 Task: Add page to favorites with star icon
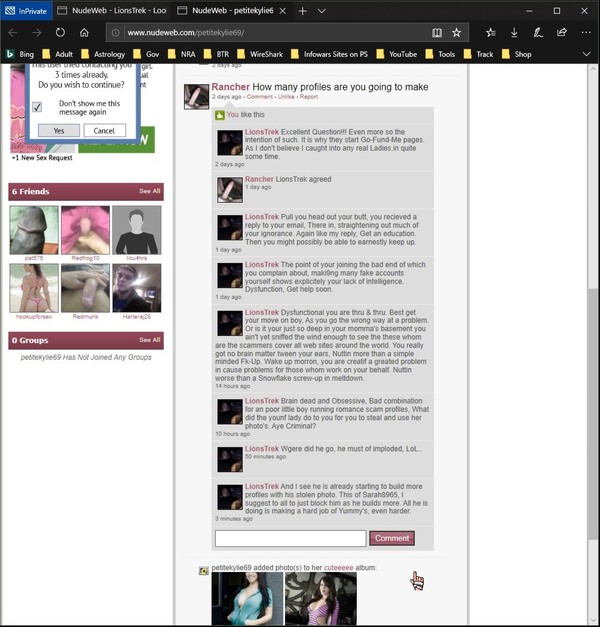[457, 32]
